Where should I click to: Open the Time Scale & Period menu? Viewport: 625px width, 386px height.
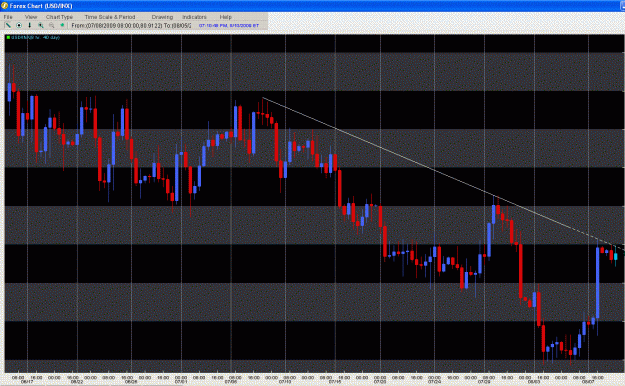[110, 17]
